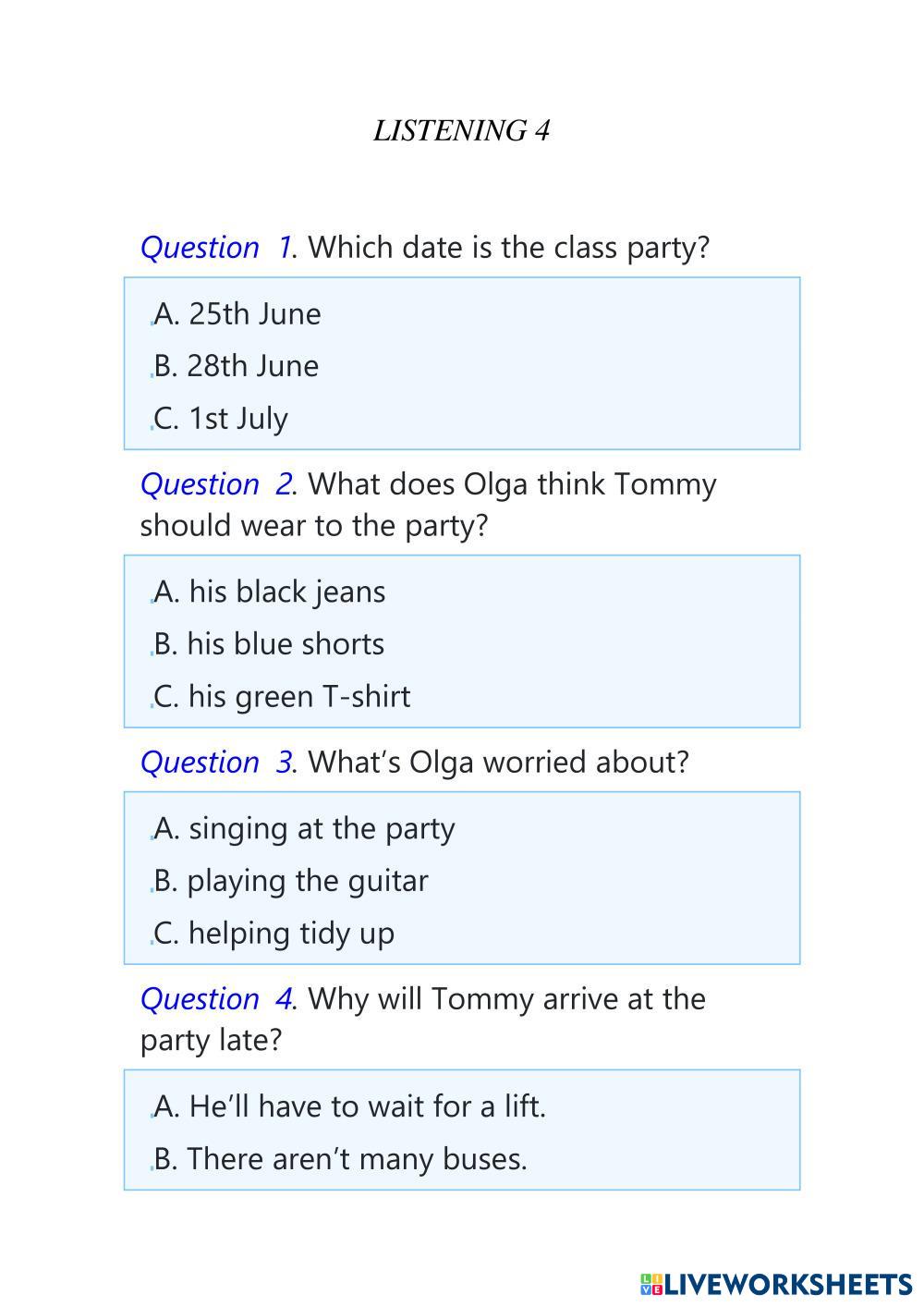This screenshot has height=1307, width=924.
Task: Pick C. his green T-shirt
Action: click(282, 697)
